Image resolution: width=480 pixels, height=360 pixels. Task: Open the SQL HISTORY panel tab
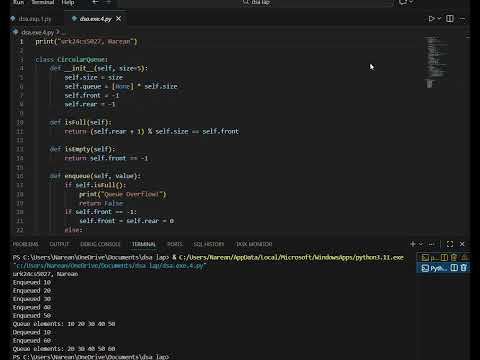click(209, 244)
